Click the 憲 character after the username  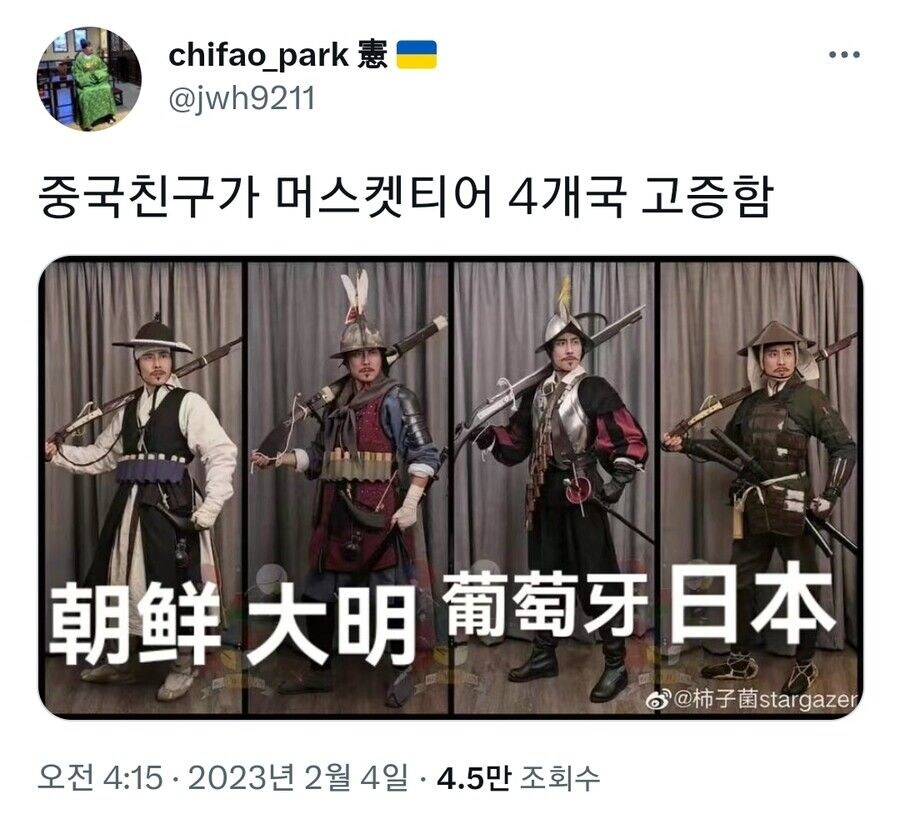click(x=372, y=55)
